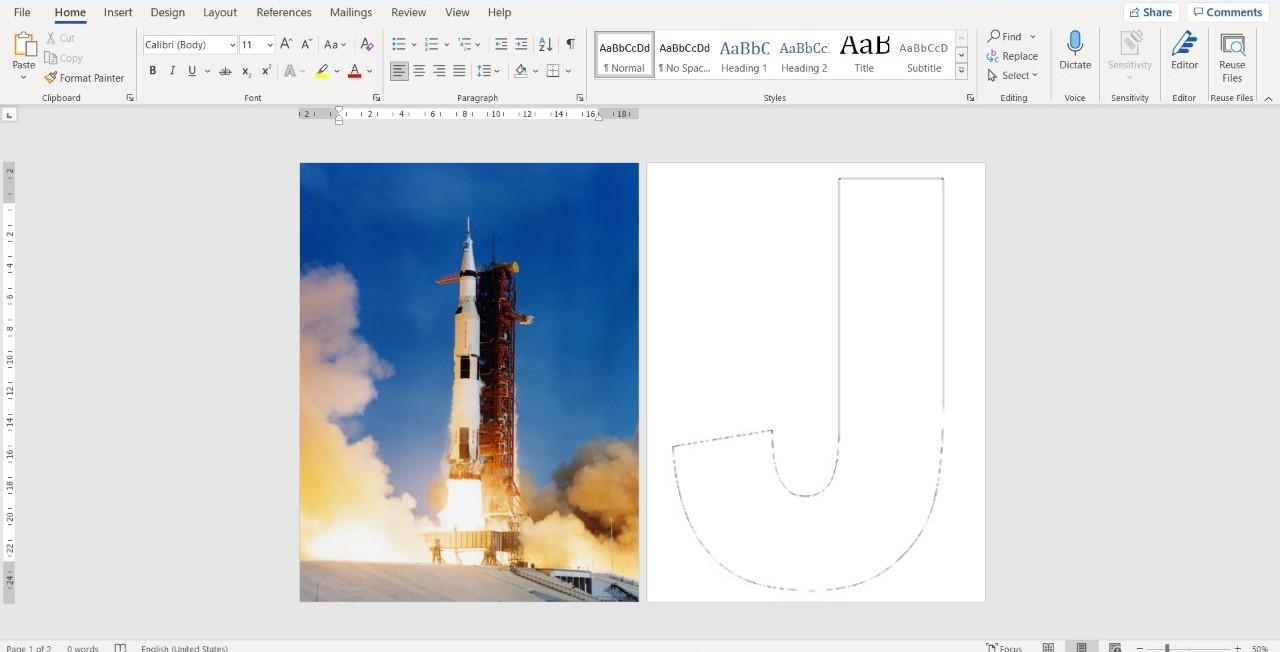Collapse the ribbon arrow
This screenshot has width=1280, height=652.
1268,98
